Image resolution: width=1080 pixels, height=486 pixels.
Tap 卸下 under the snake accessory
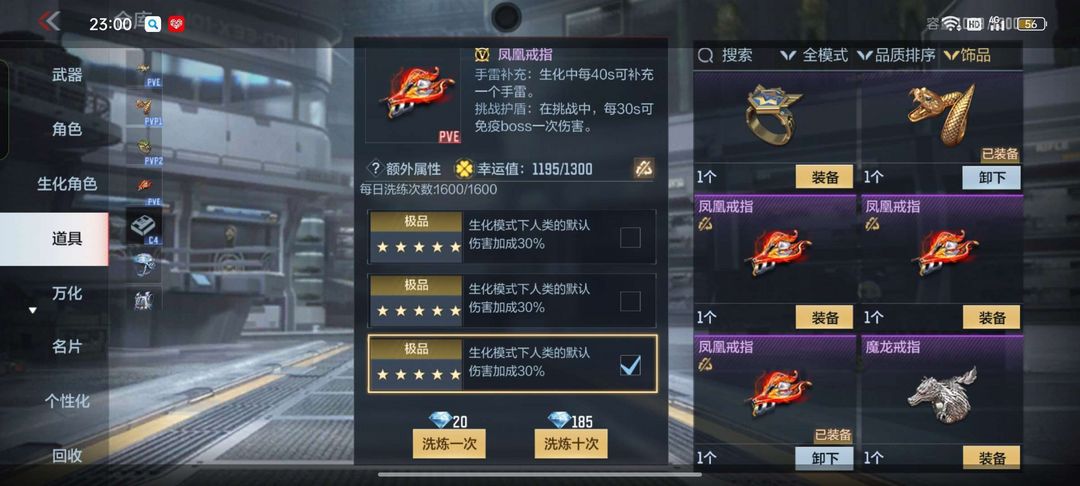click(x=991, y=178)
